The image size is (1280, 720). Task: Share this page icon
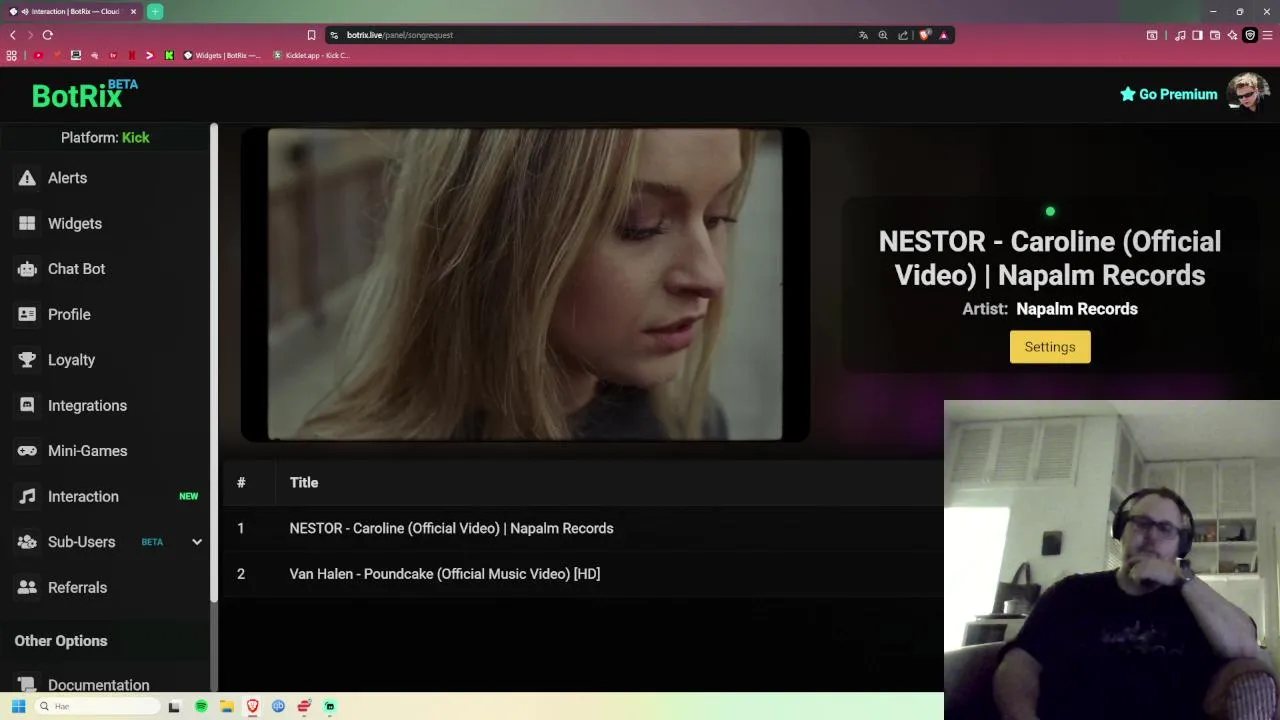coord(903,35)
